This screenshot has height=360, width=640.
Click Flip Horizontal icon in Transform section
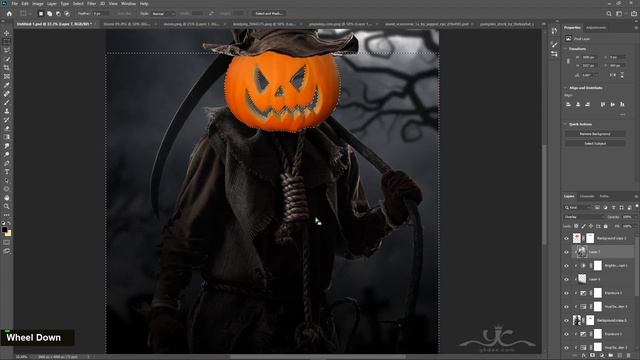(613, 75)
